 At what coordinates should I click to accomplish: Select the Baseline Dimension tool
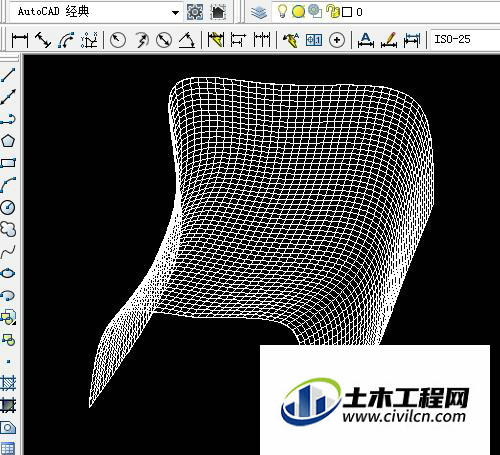pyautogui.click(x=238, y=40)
